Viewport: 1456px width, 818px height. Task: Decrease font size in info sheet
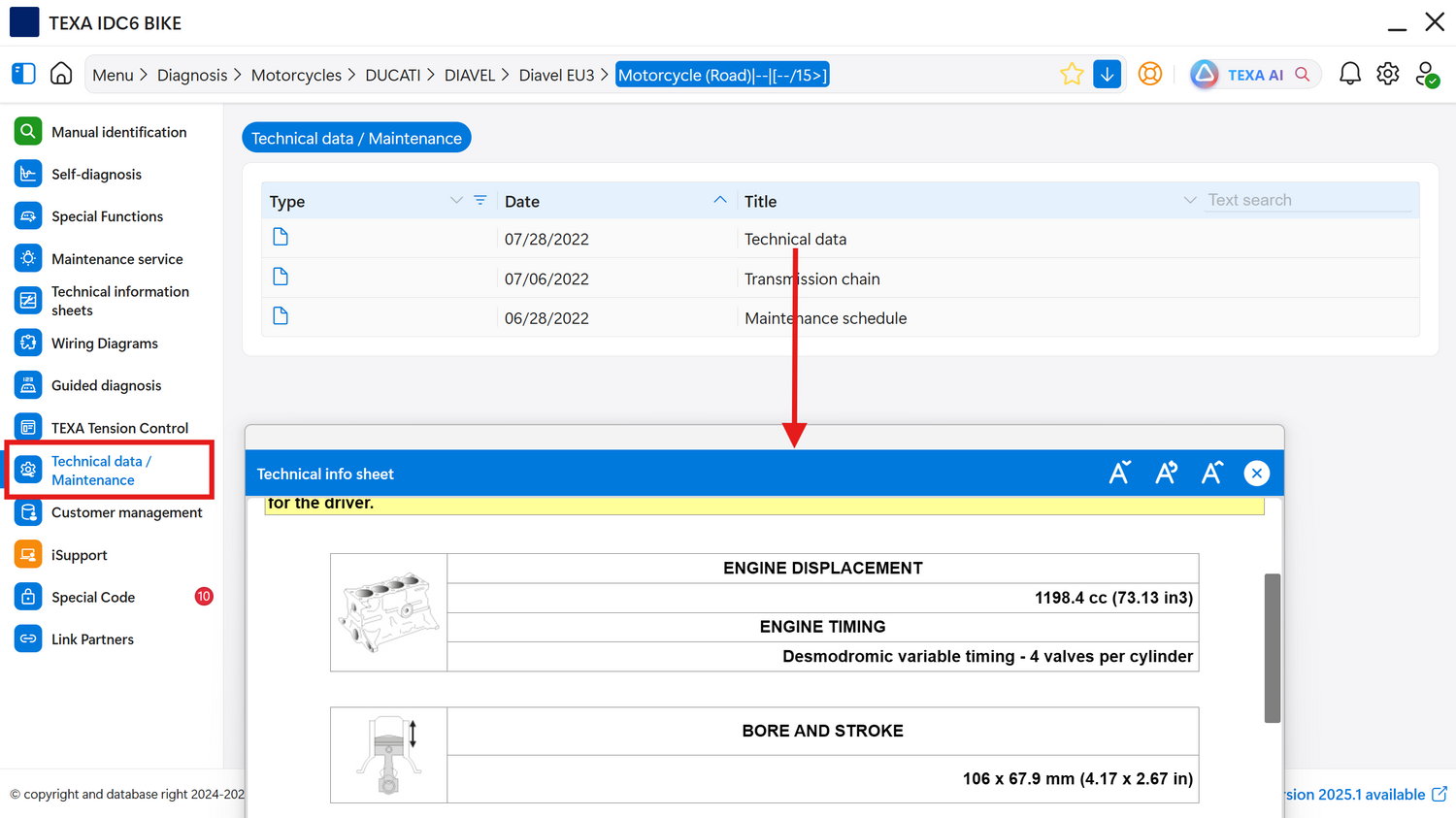click(1119, 473)
